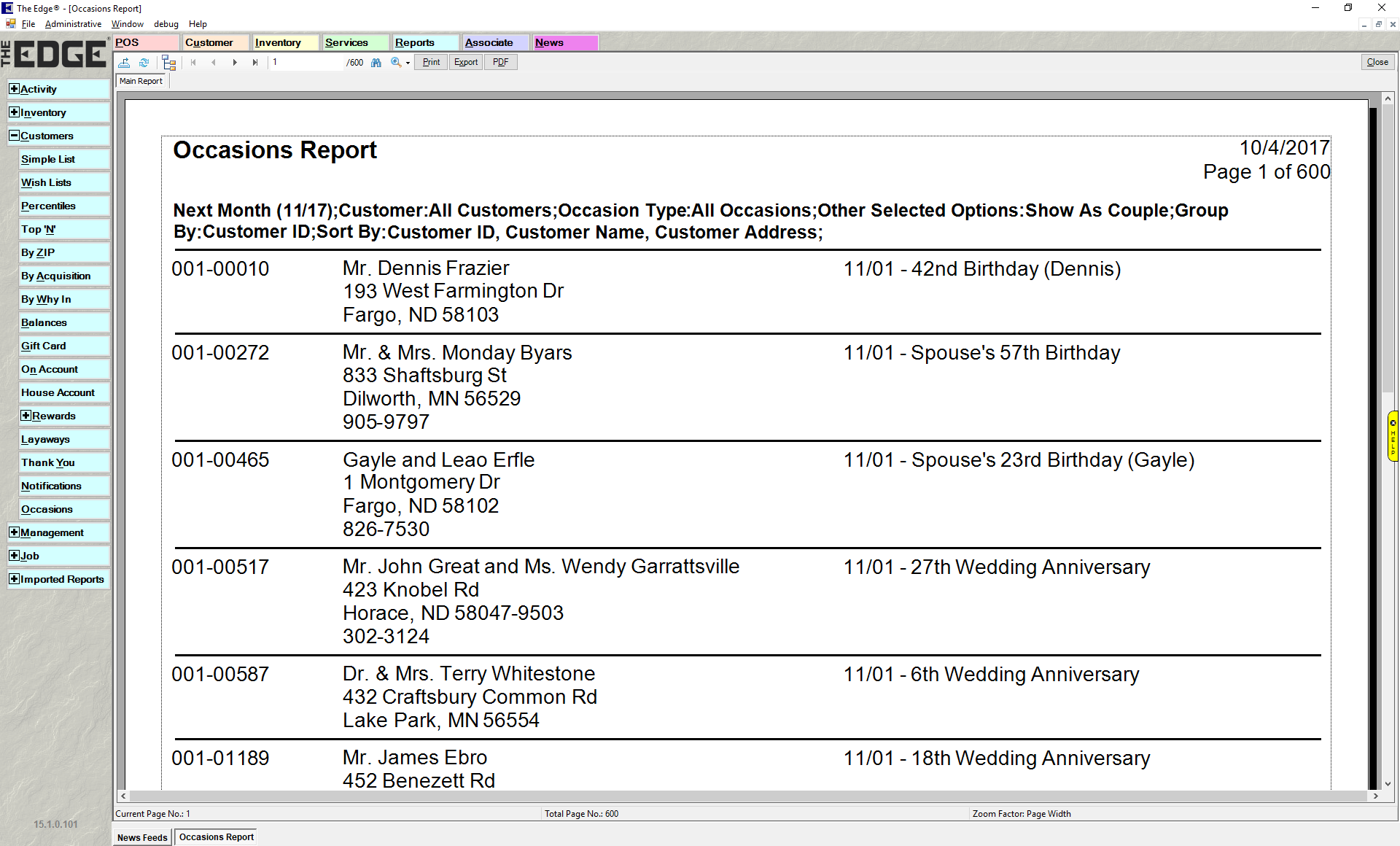Go to next report page arrow
The width and height of the screenshot is (1400, 846).
click(235, 63)
